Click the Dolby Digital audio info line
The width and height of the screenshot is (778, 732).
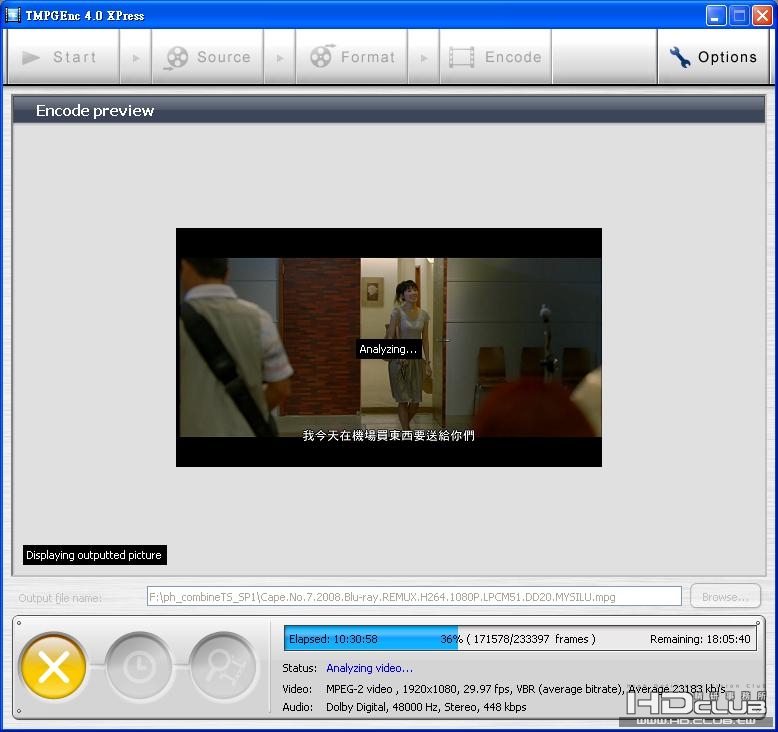click(x=426, y=707)
